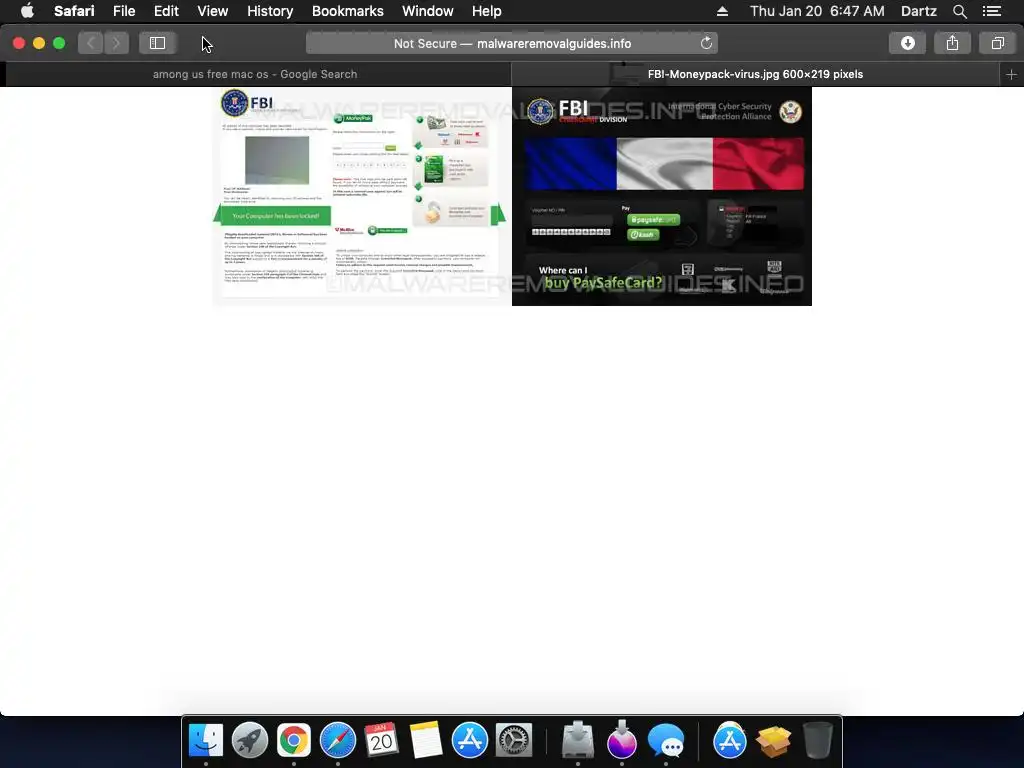The width and height of the screenshot is (1024, 768).
Task: Open the drive installer Dock icon
Action: point(577,741)
